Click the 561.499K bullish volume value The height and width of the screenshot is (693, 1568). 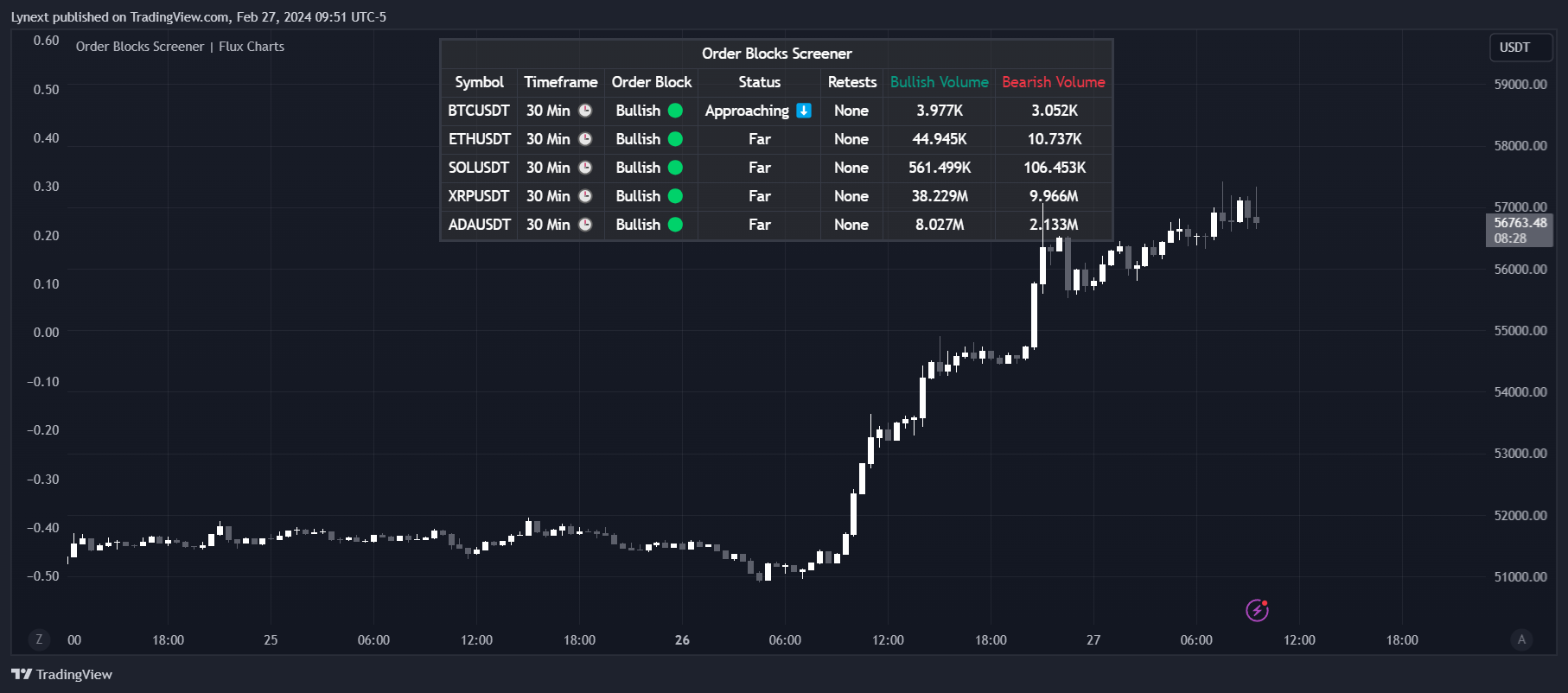[940, 168]
